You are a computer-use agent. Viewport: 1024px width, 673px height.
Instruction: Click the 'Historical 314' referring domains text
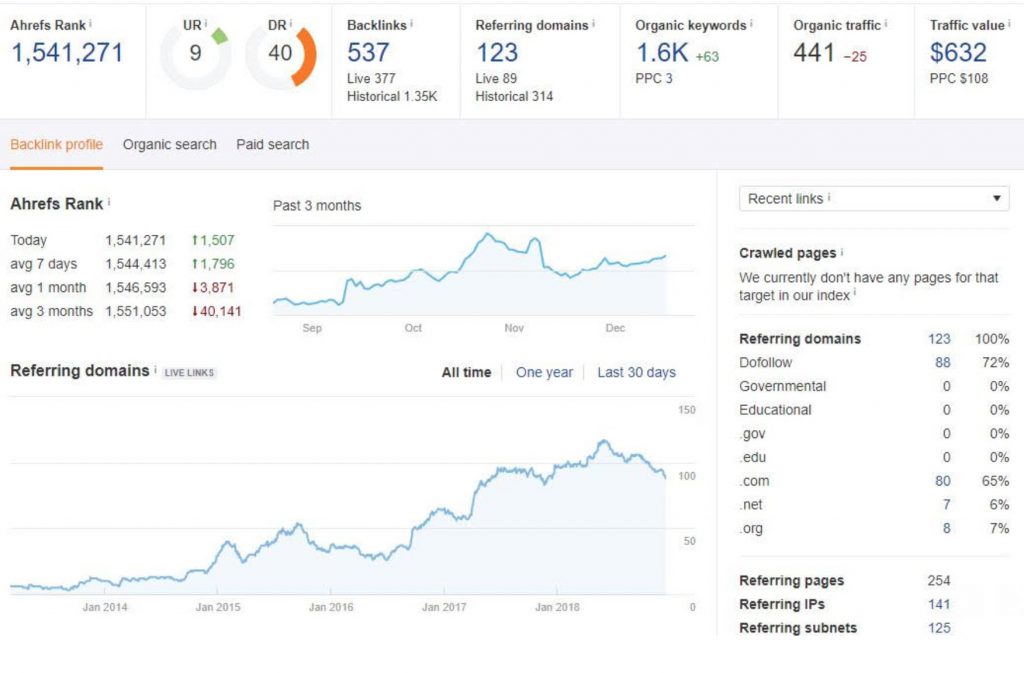514,97
